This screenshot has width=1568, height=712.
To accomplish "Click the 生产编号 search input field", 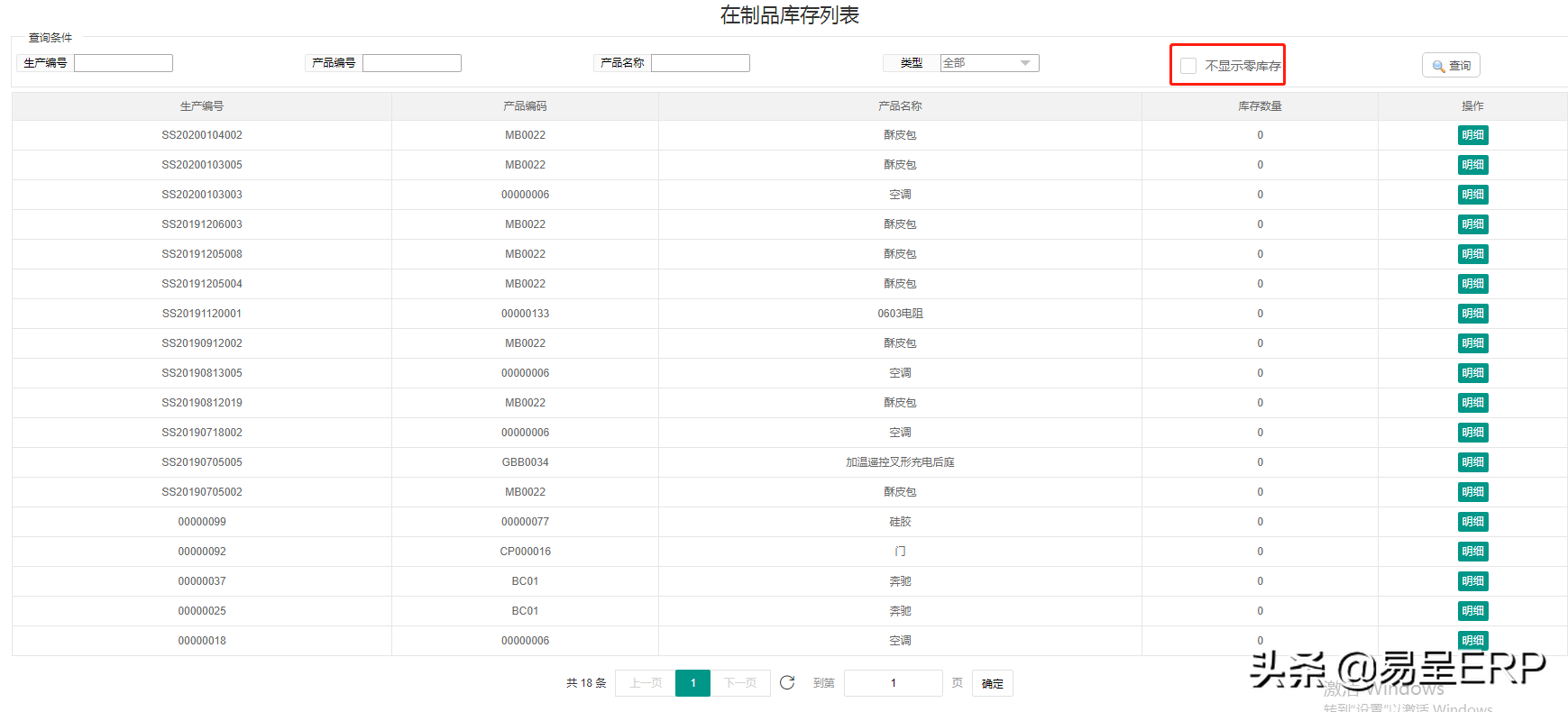I will (124, 63).
